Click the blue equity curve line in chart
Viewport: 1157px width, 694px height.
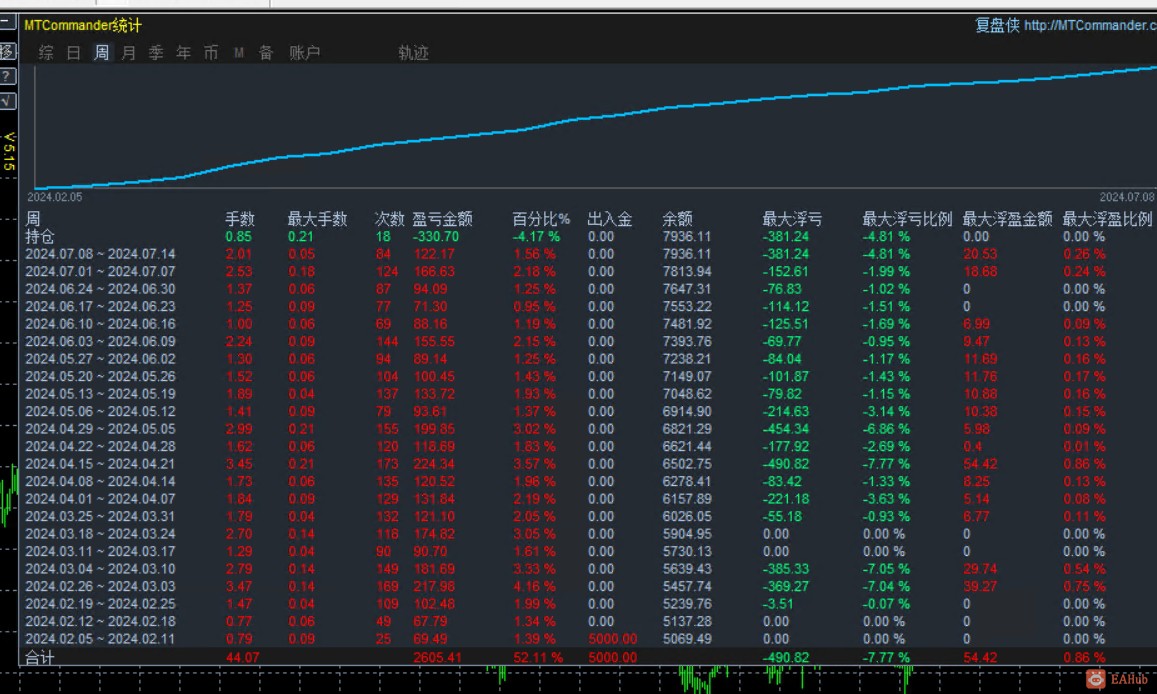point(600,116)
